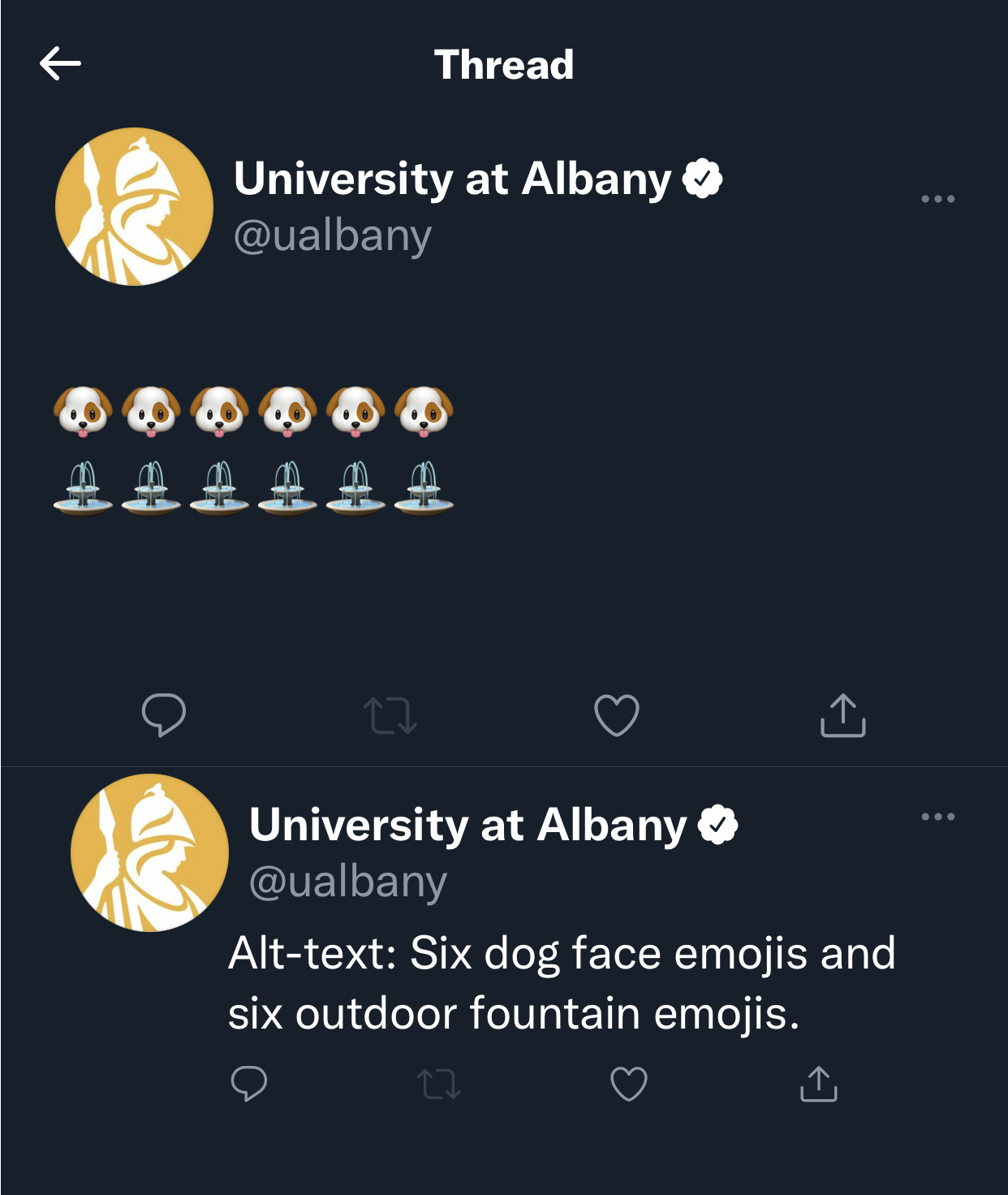The height and width of the screenshot is (1195, 1008).
Task: Retweet the first emoji tweet
Action: coord(390,716)
